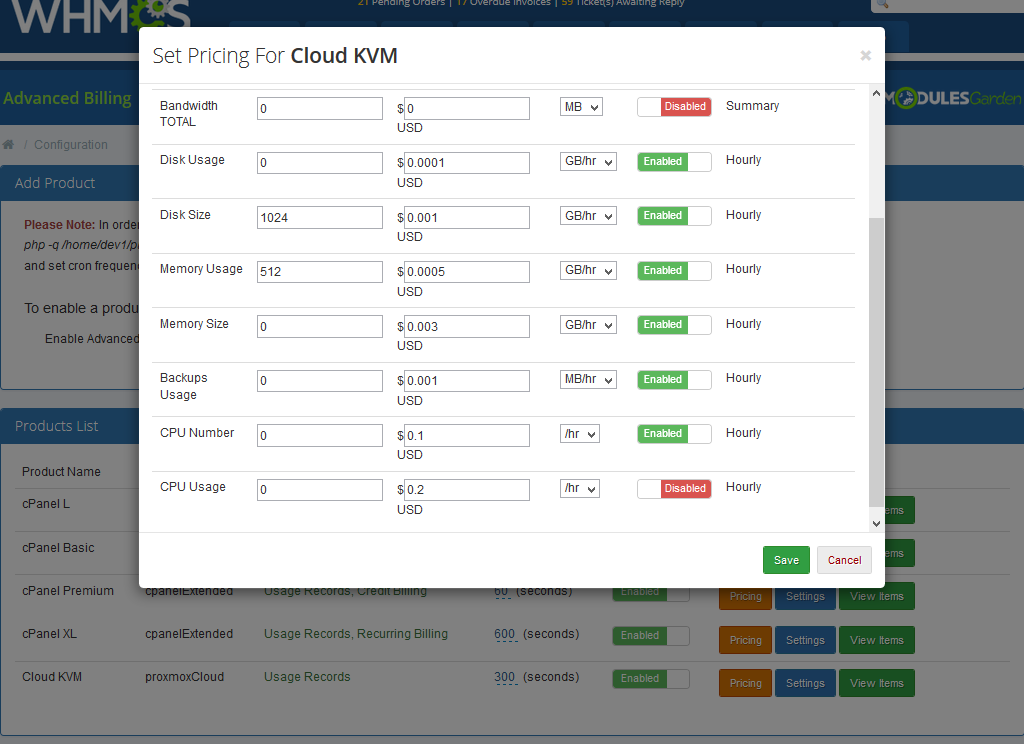Viewport: 1024px width, 744px height.
Task: Click Disk Size free limit field 1024
Action: point(319,218)
